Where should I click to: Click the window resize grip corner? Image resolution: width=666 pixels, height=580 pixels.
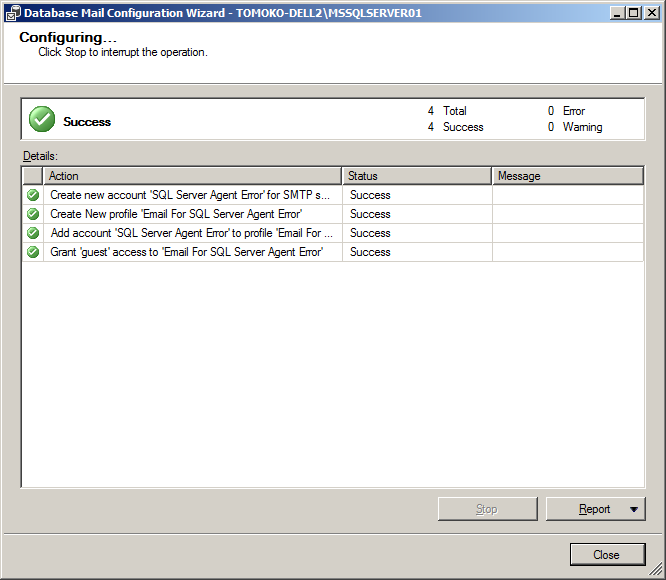657,570
